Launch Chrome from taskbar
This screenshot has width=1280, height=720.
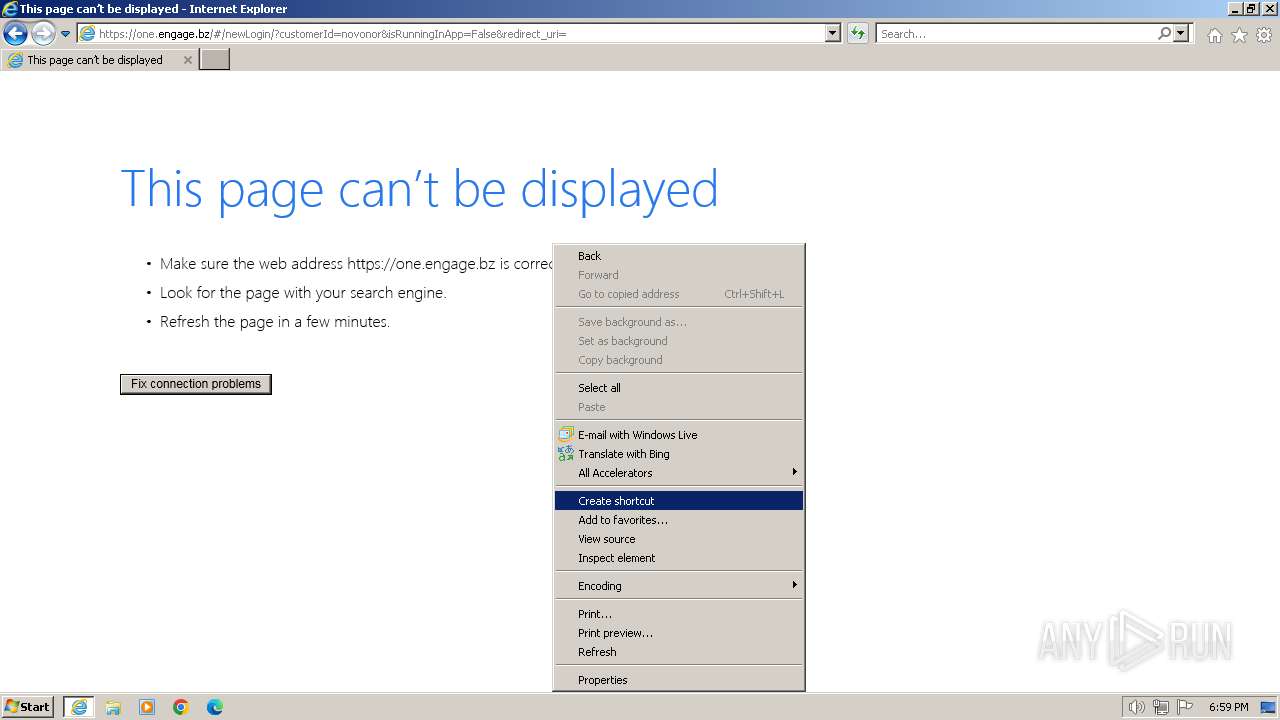181,707
